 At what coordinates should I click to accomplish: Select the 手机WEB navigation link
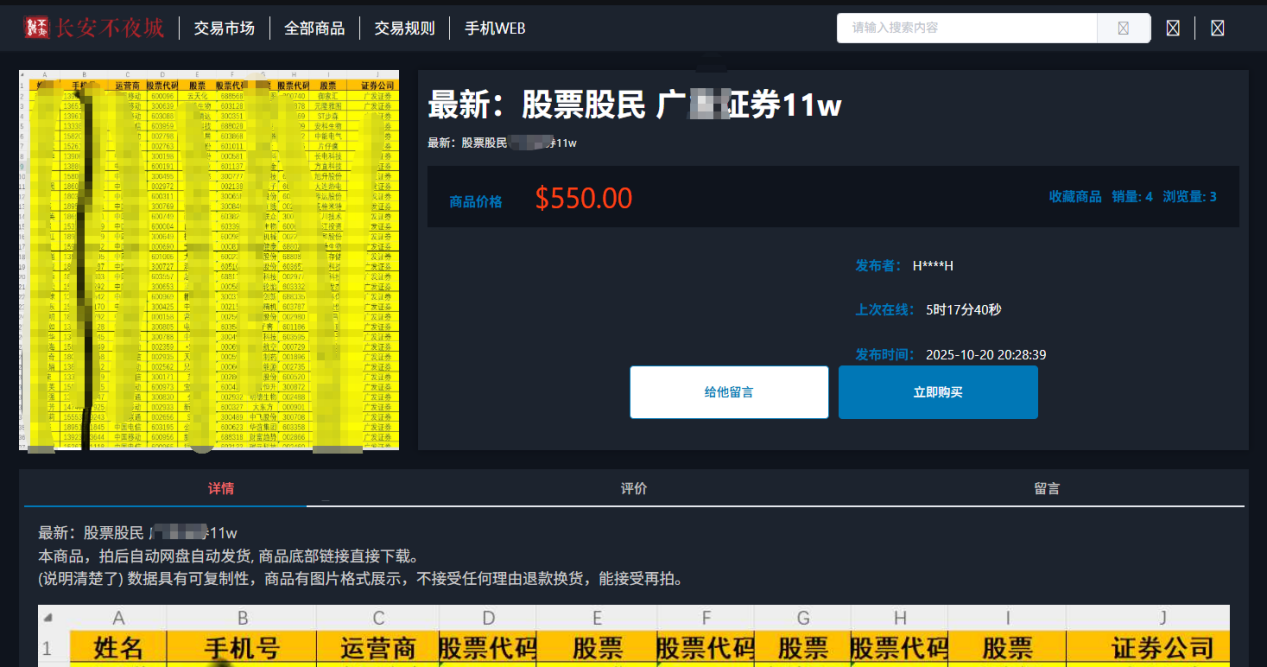tap(494, 28)
